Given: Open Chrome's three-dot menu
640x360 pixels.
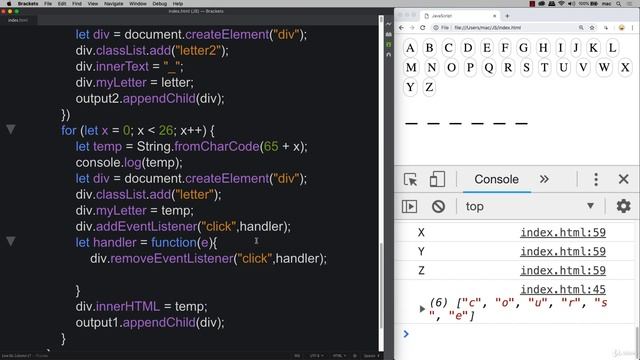Looking at the screenshot, I should tap(633, 28).
